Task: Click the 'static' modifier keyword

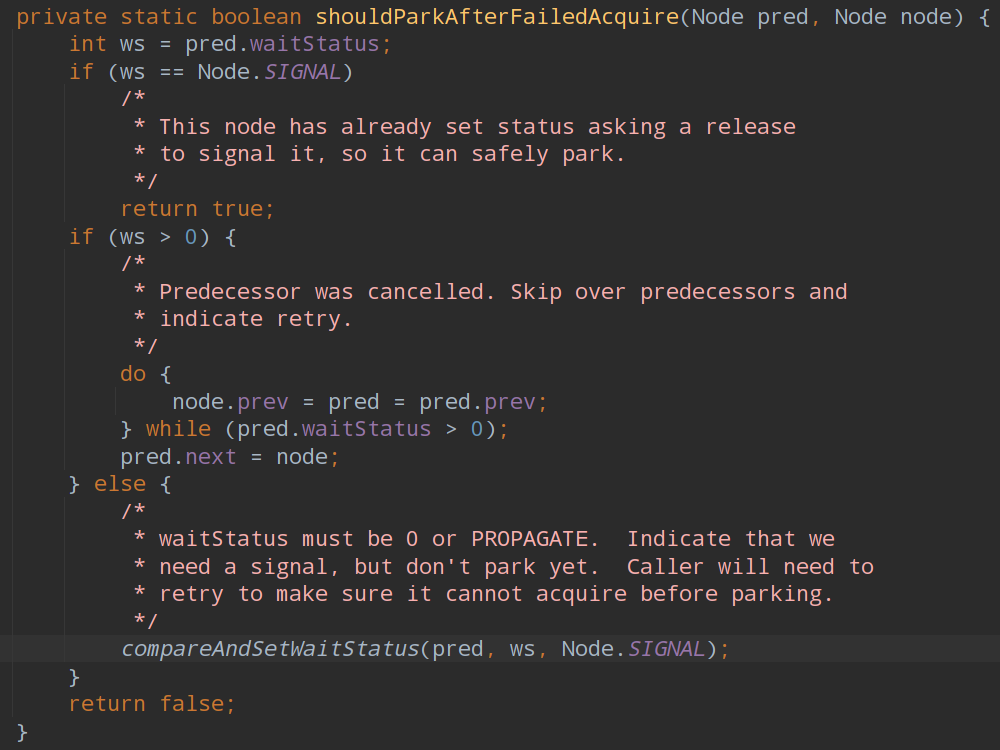Action: [159, 17]
